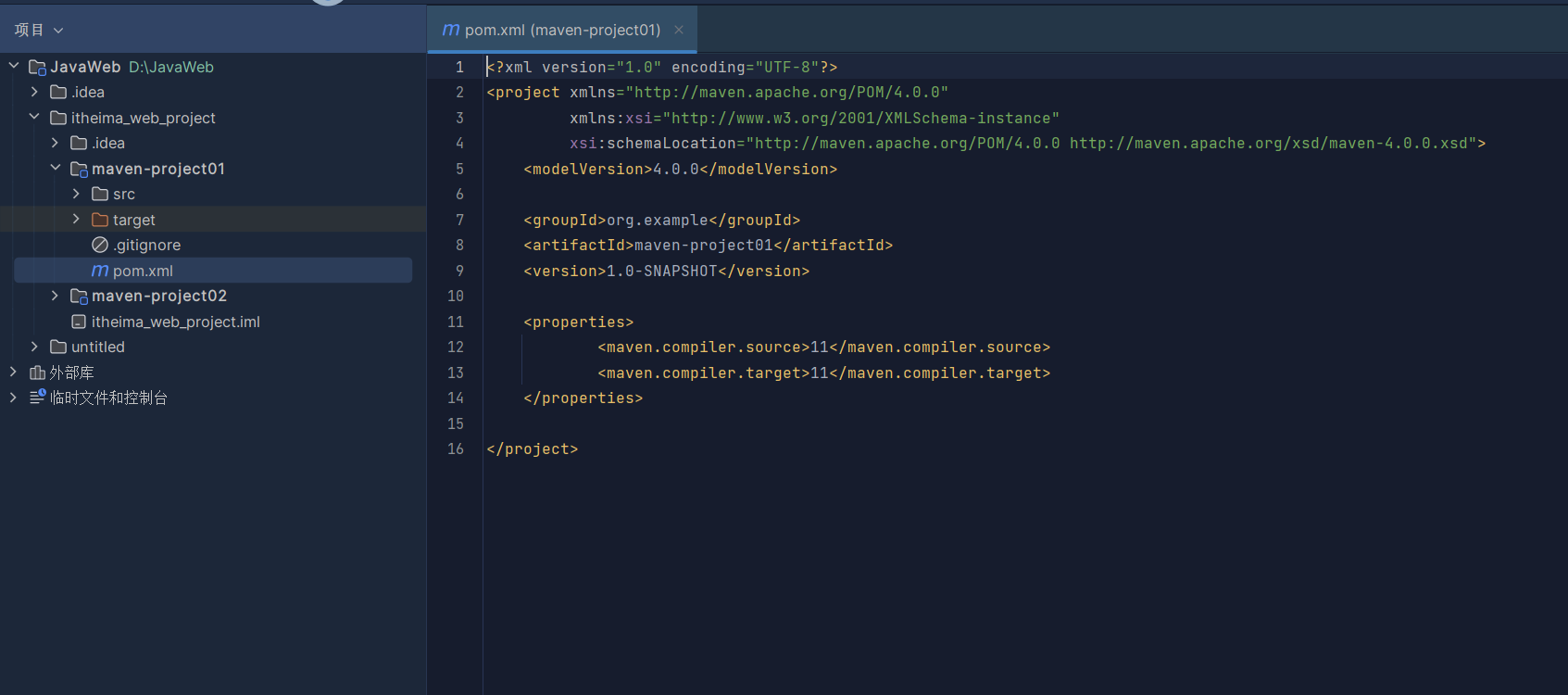Expand the src folder

[76, 194]
